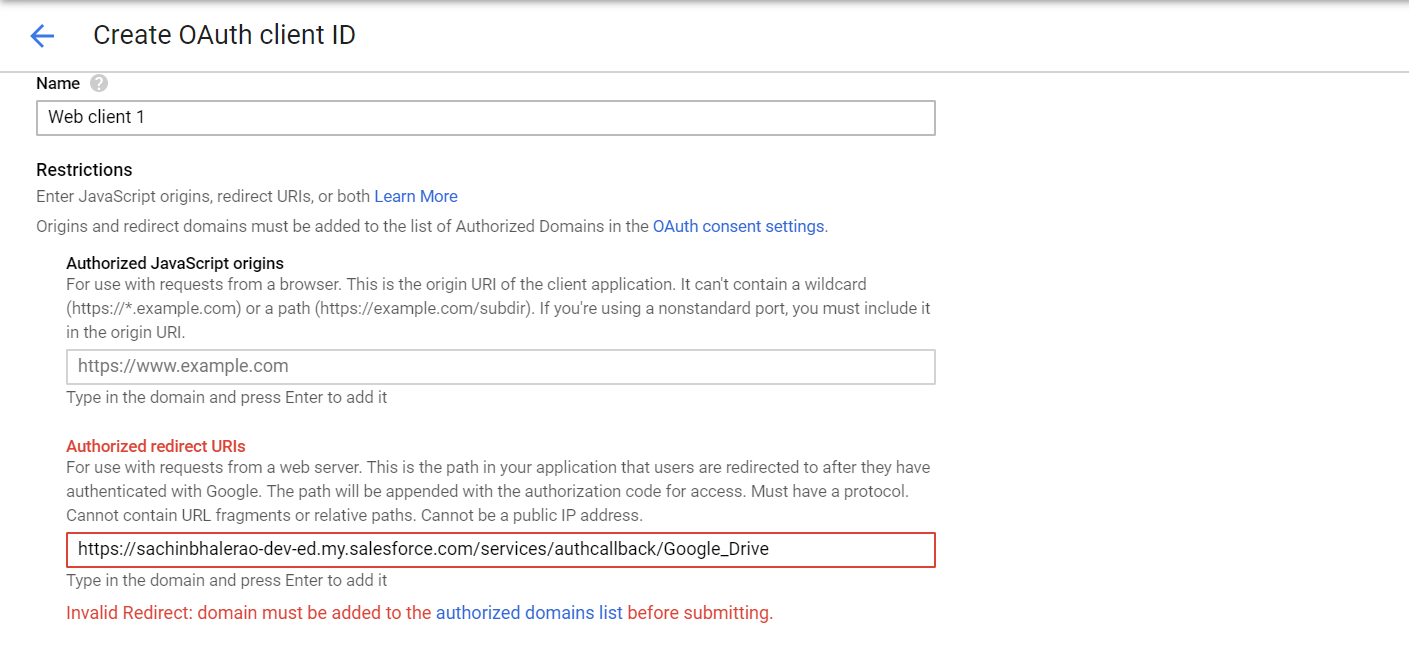
Task: Click the JavaScript origins description paragraph
Action: pyautogui.click(x=498, y=308)
